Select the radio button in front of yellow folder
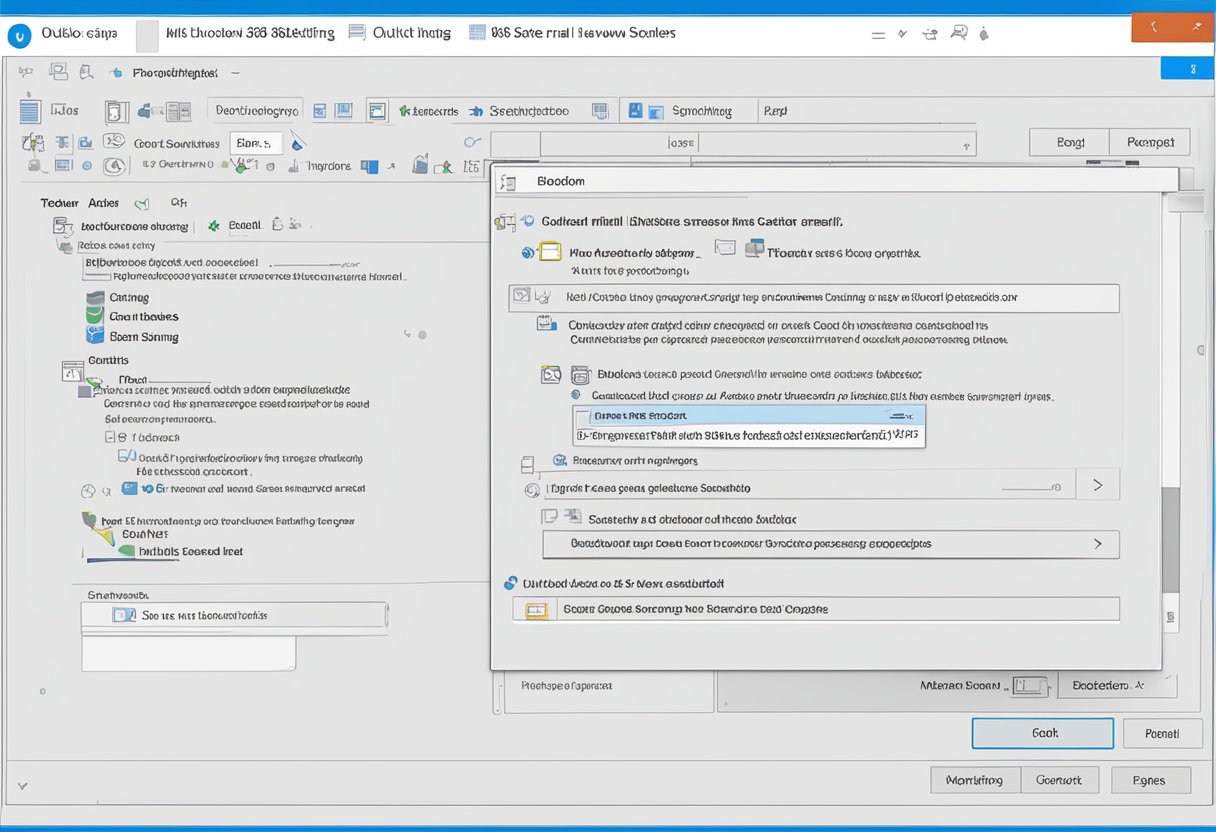Screen dimensions: 1216x832 (528, 253)
